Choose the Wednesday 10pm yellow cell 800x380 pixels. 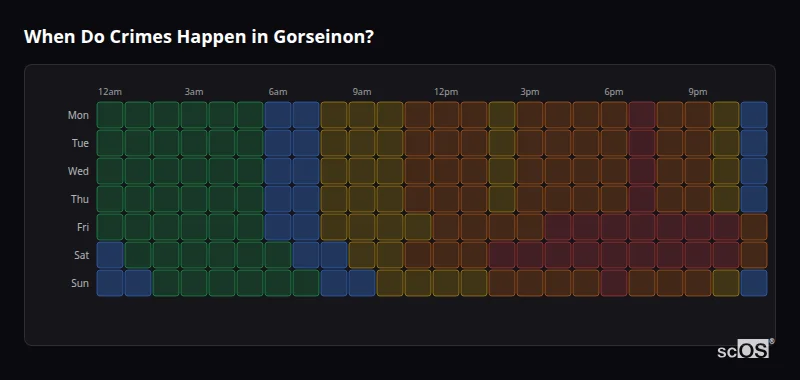coord(726,171)
